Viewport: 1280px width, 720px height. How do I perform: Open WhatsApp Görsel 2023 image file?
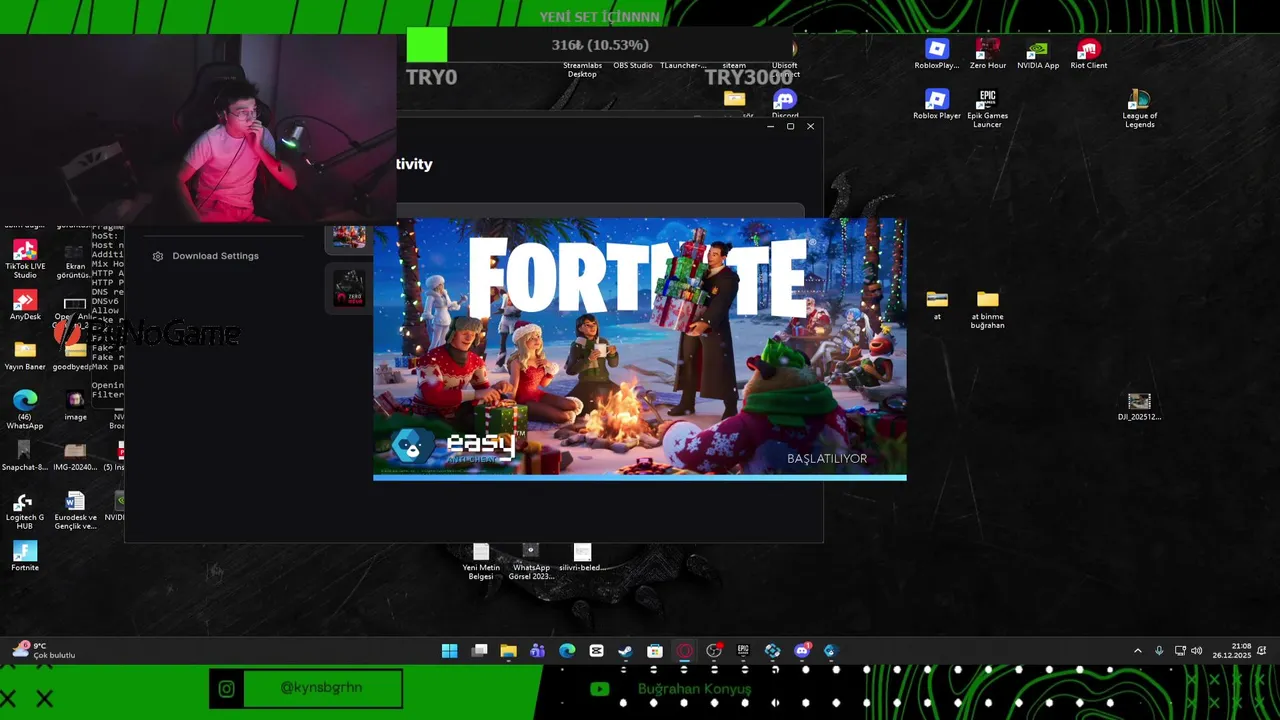tap(531, 561)
